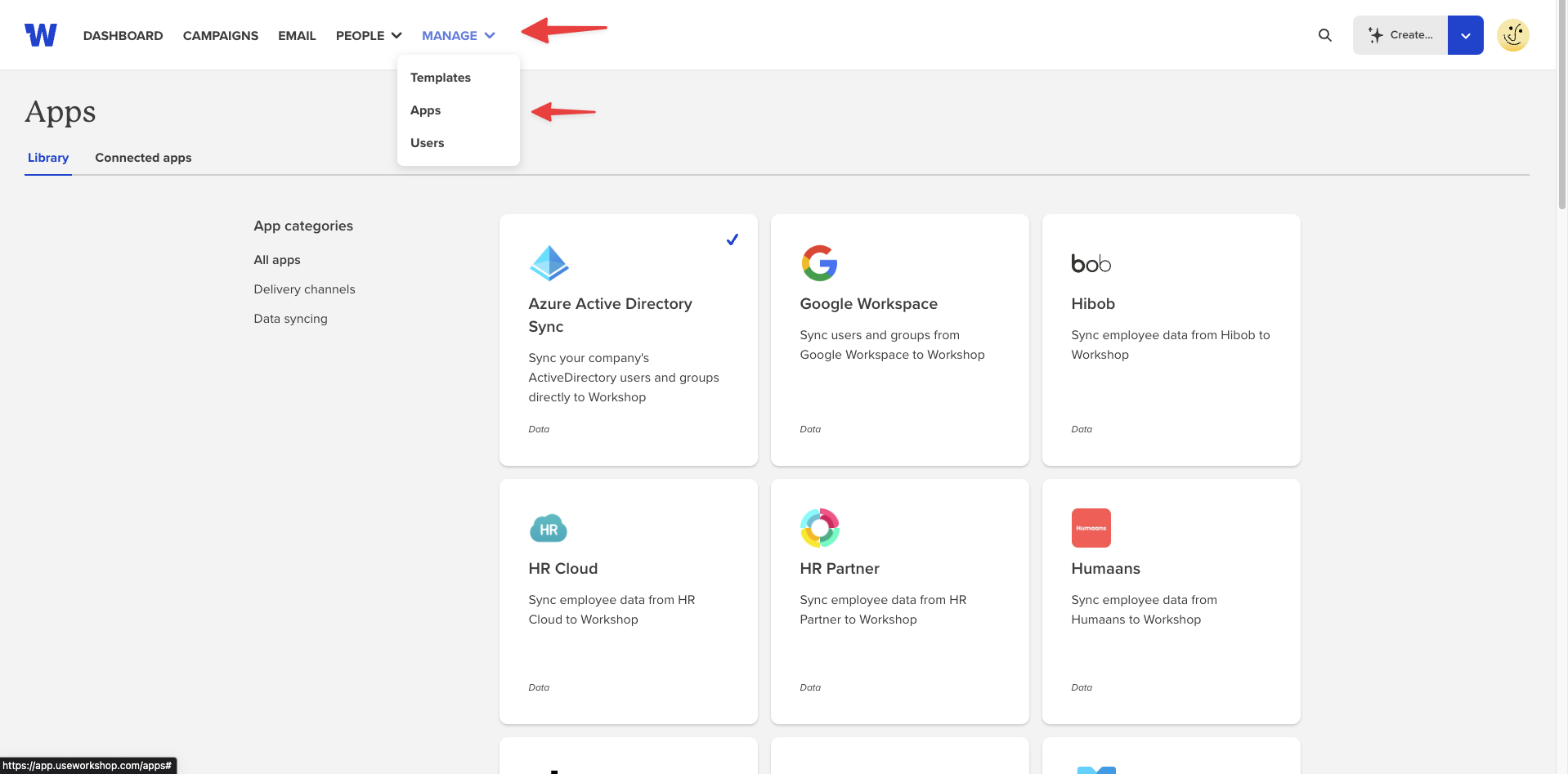Click the Data tag on HR Partner card
This screenshot has width=1568, height=774.
tap(810, 687)
